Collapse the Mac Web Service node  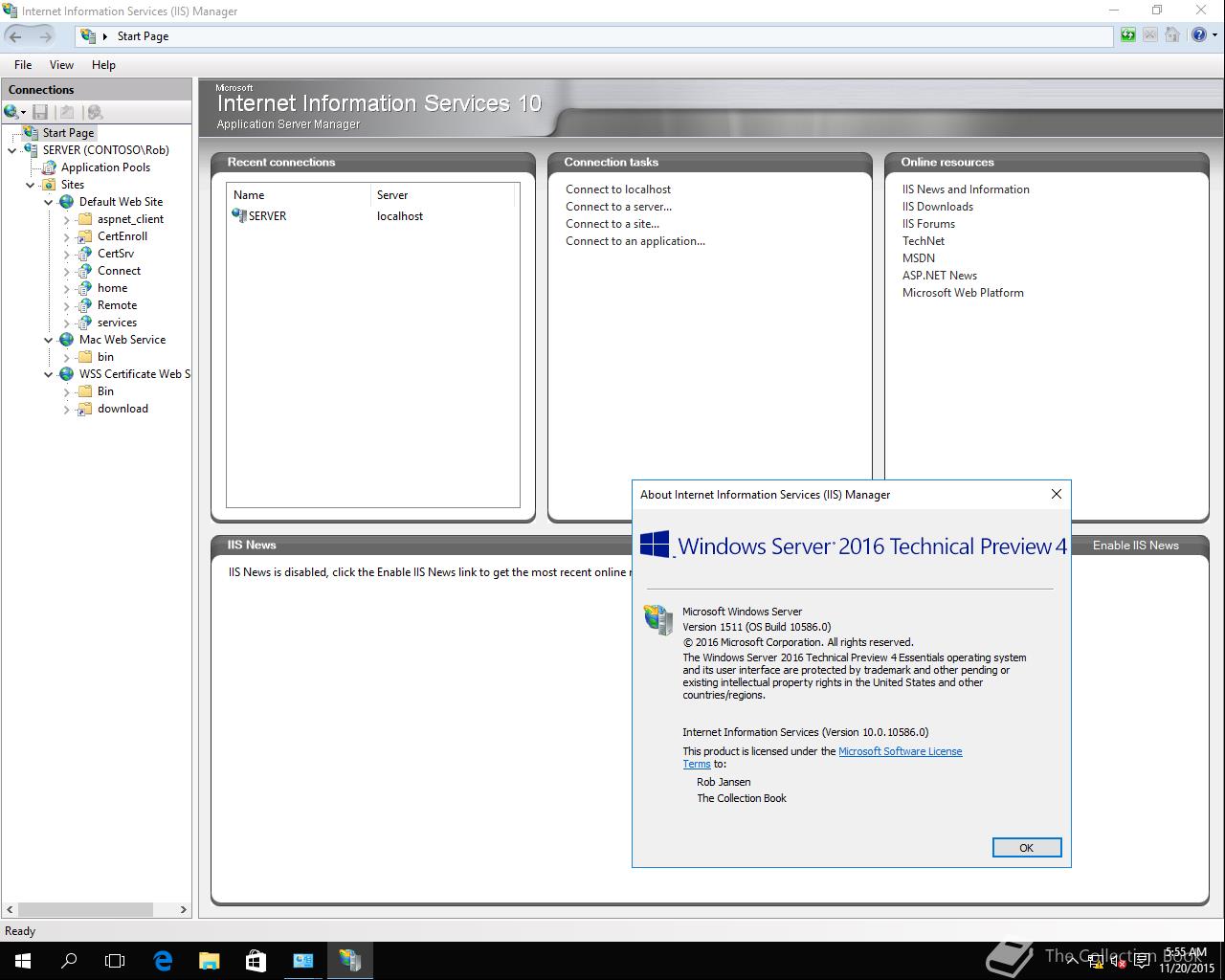(48, 340)
